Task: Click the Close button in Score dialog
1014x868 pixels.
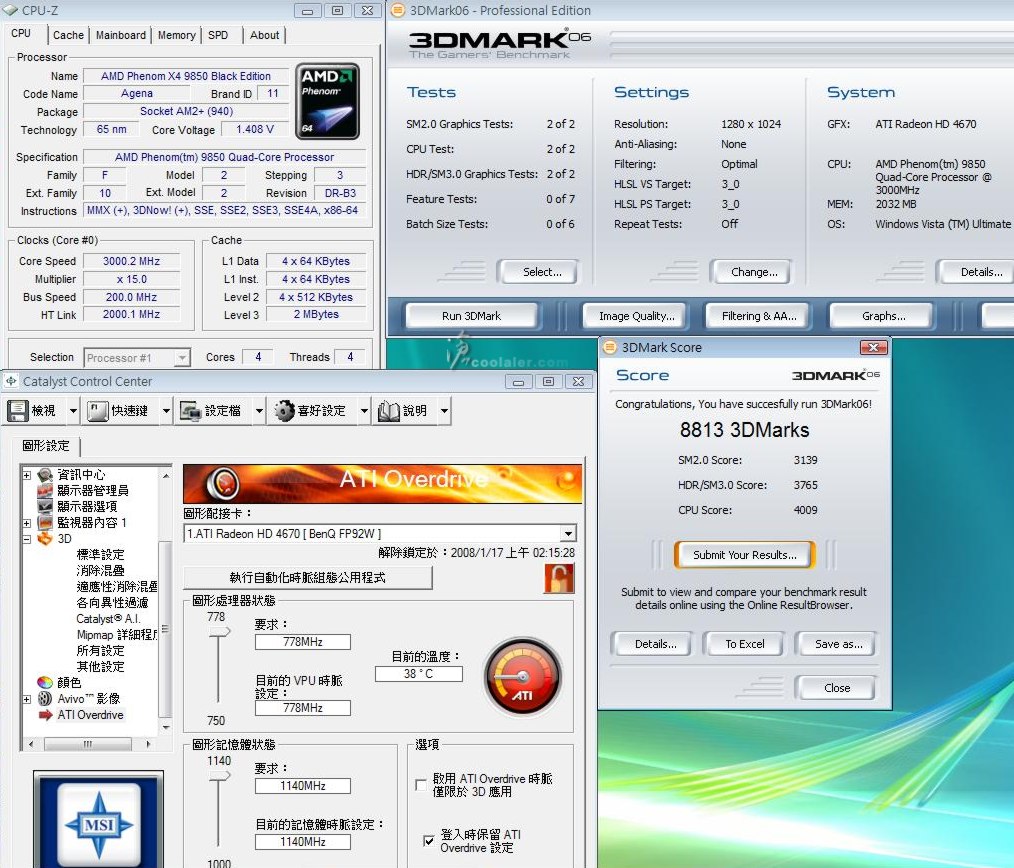Action: 836,688
